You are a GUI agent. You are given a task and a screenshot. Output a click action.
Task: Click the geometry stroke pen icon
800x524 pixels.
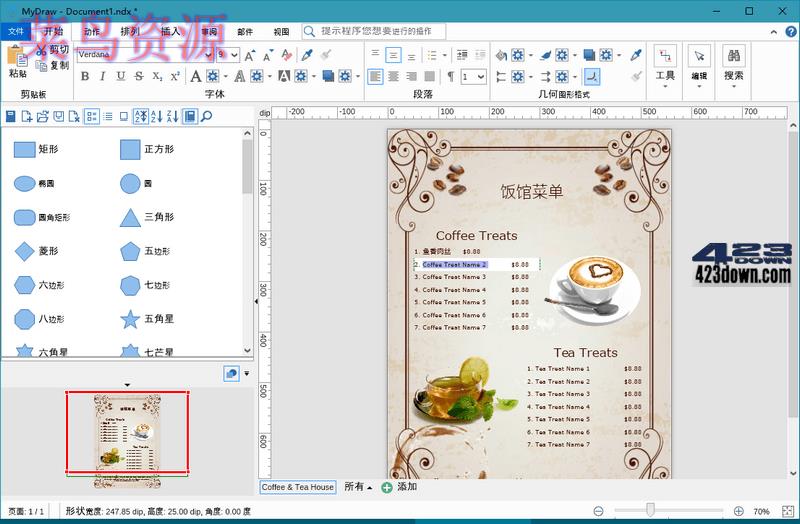[x=545, y=55]
